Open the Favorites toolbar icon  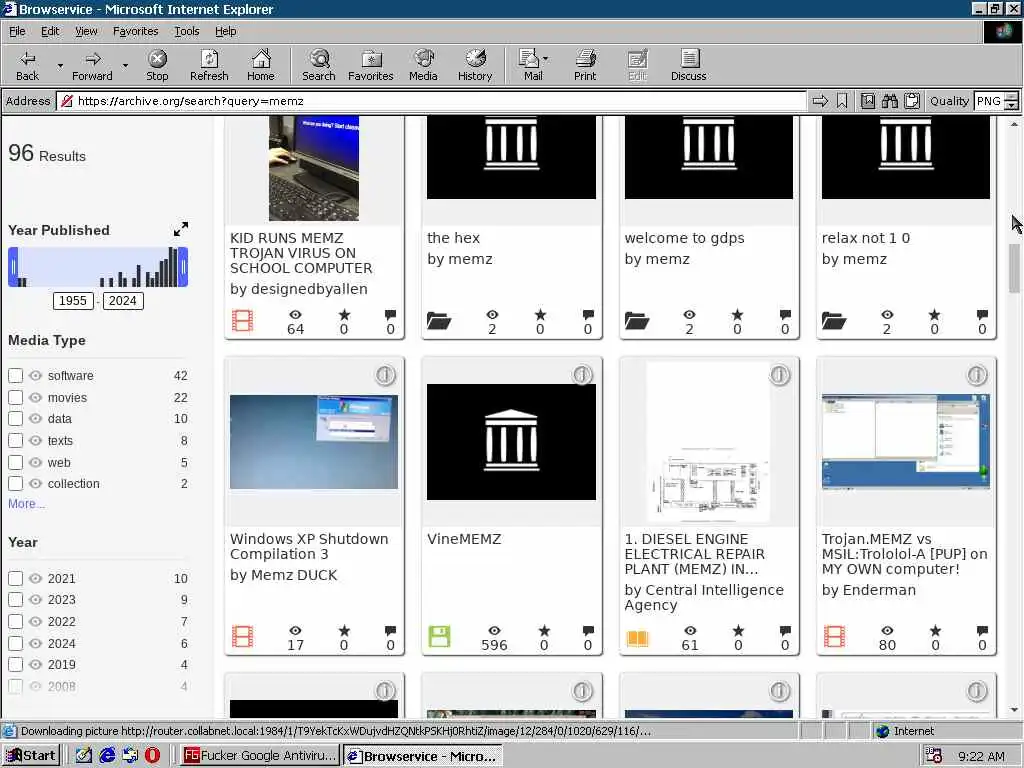371,65
